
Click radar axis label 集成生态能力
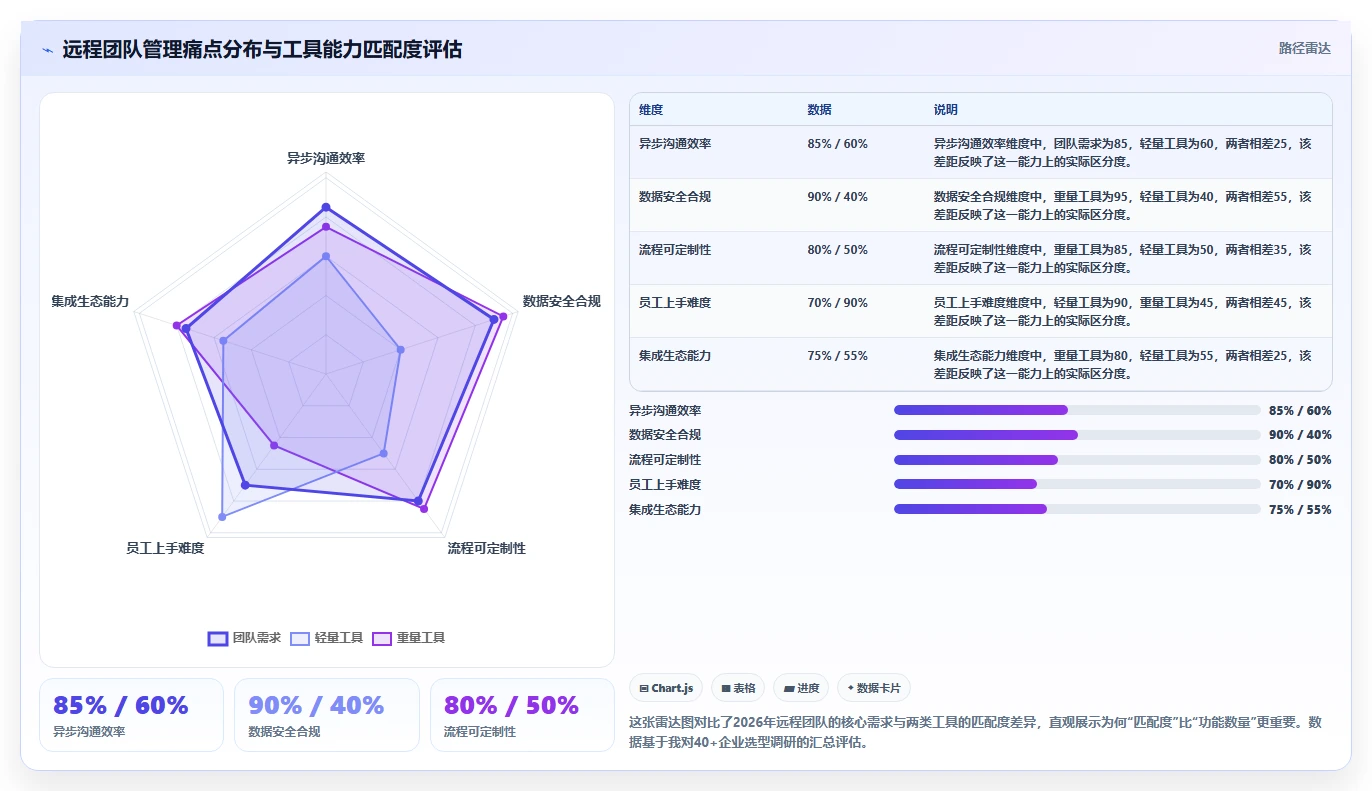(90, 301)
